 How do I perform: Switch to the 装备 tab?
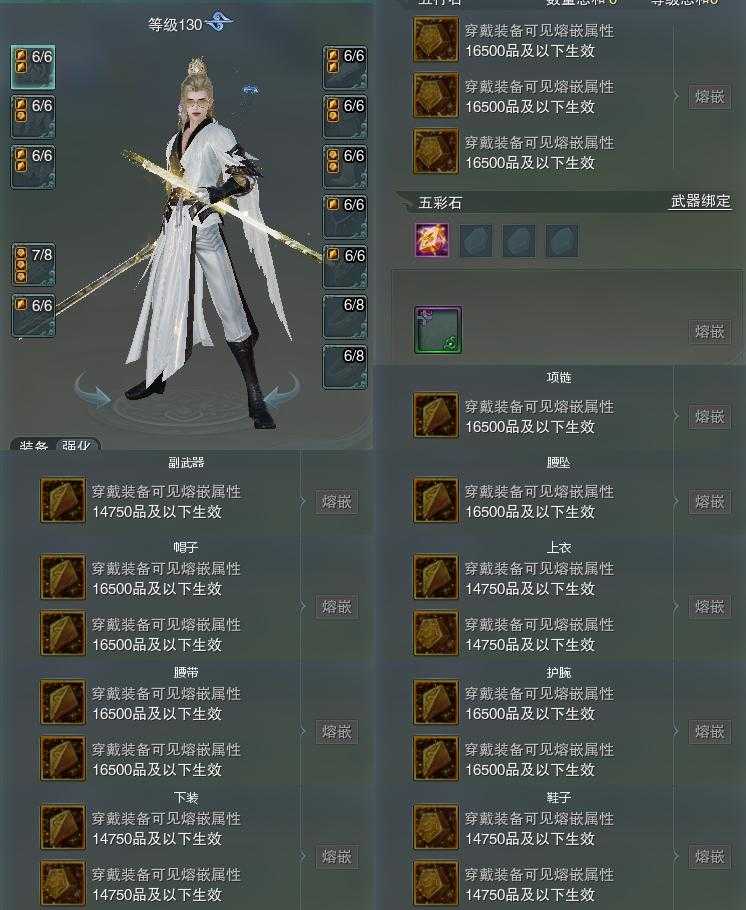33,445
